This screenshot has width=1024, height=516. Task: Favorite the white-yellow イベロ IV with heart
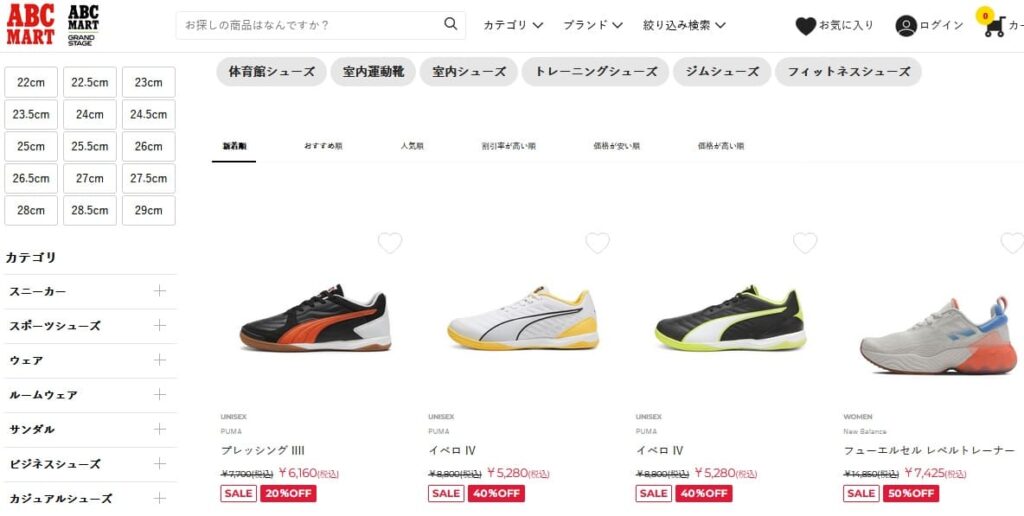598,243
